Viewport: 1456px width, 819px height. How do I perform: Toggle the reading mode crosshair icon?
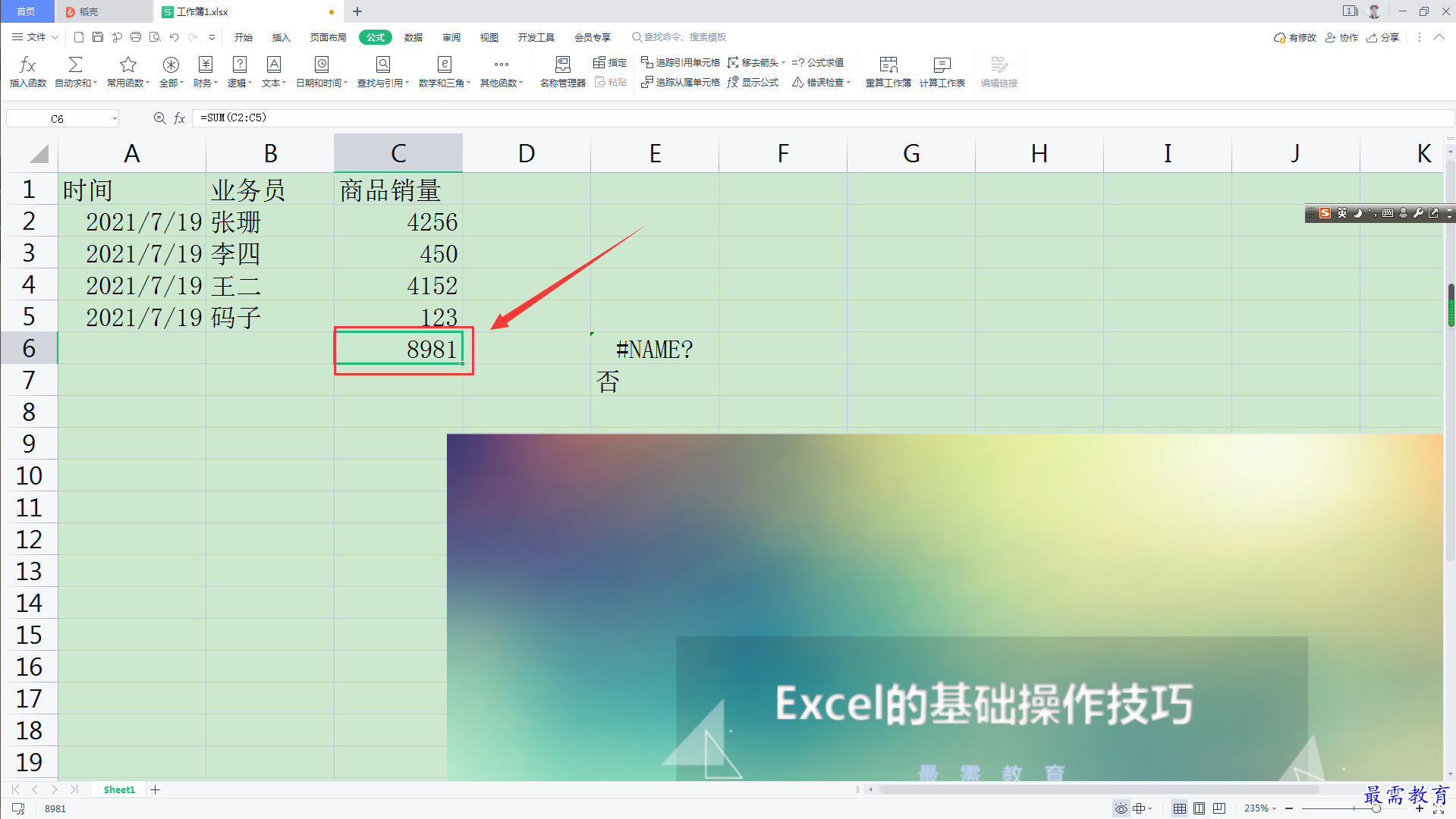tap(1139, 808)
